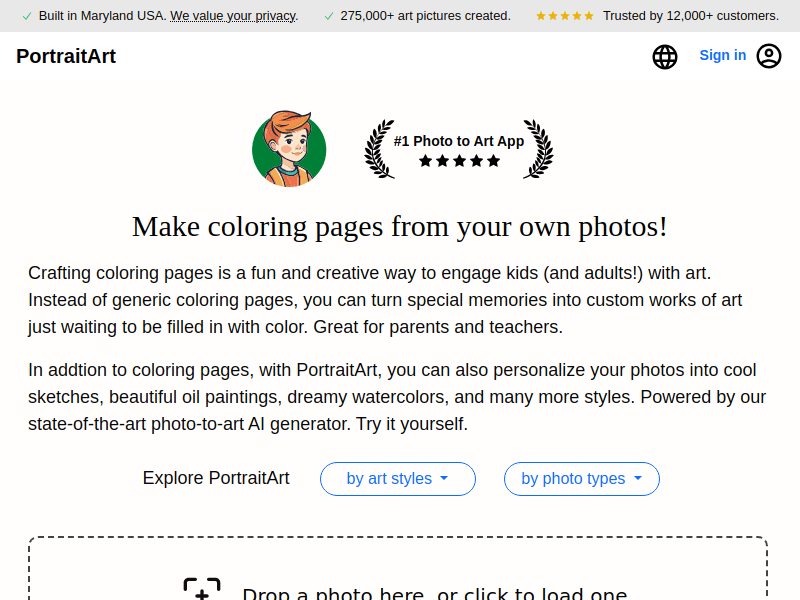800x600 pixels.
Task: Click the add-photo frame icon in drop area
Action: point(202,589)
